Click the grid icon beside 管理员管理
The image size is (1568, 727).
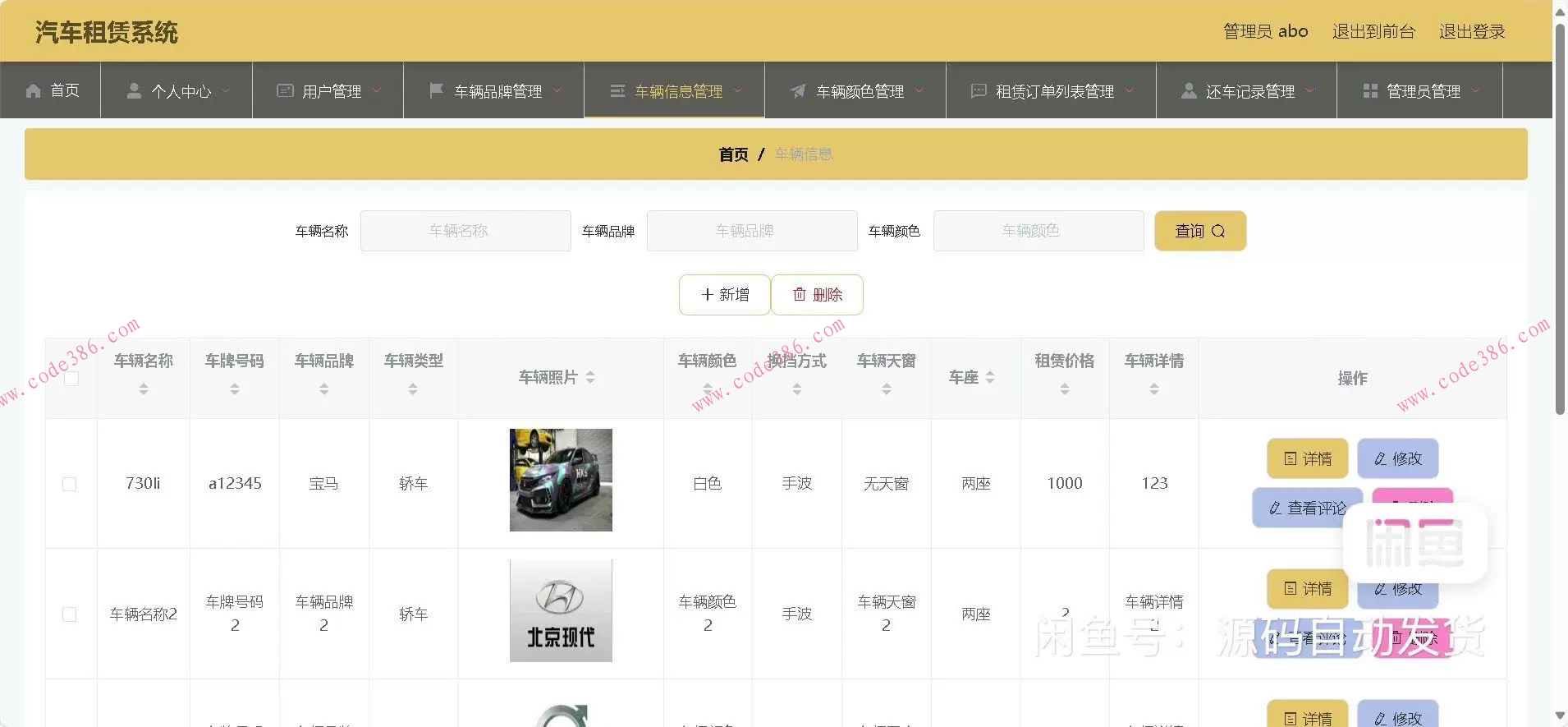(x=1370, y=91)
